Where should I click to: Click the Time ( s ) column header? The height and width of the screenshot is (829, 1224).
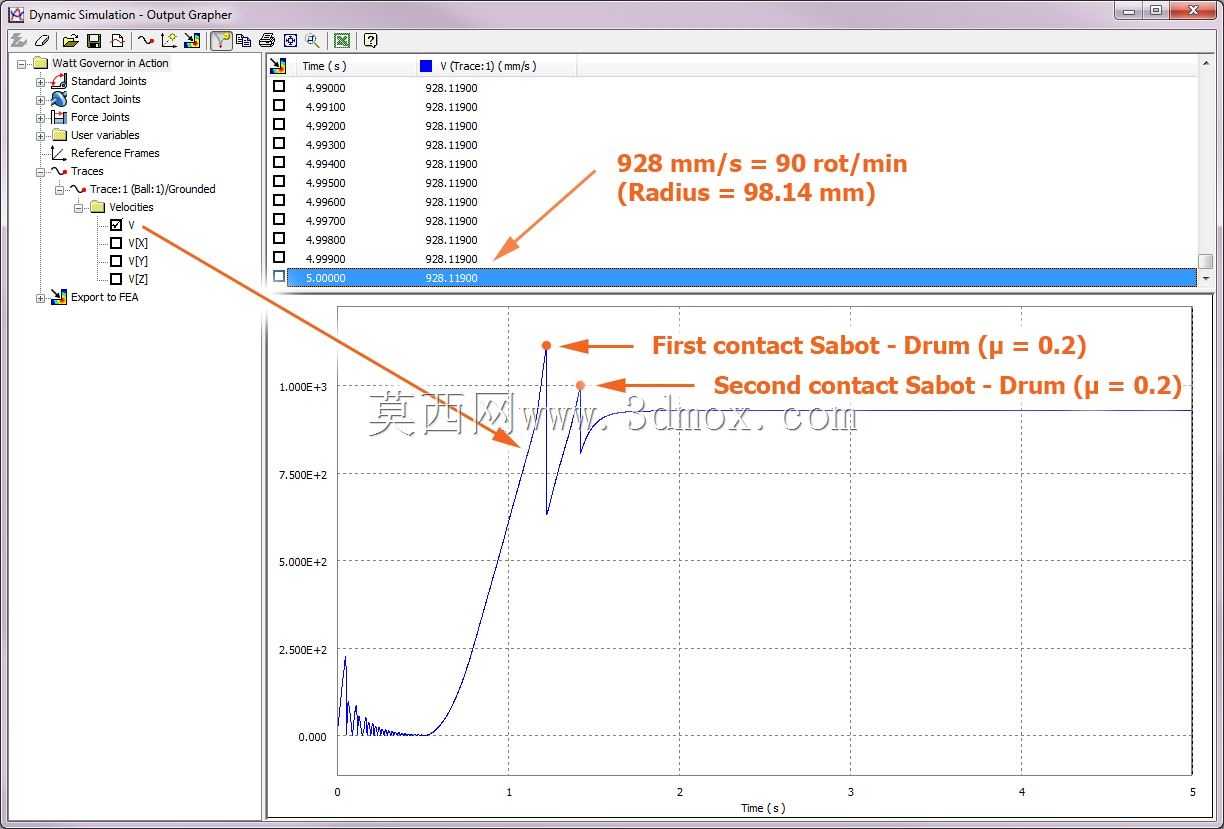tap(356, 66)
